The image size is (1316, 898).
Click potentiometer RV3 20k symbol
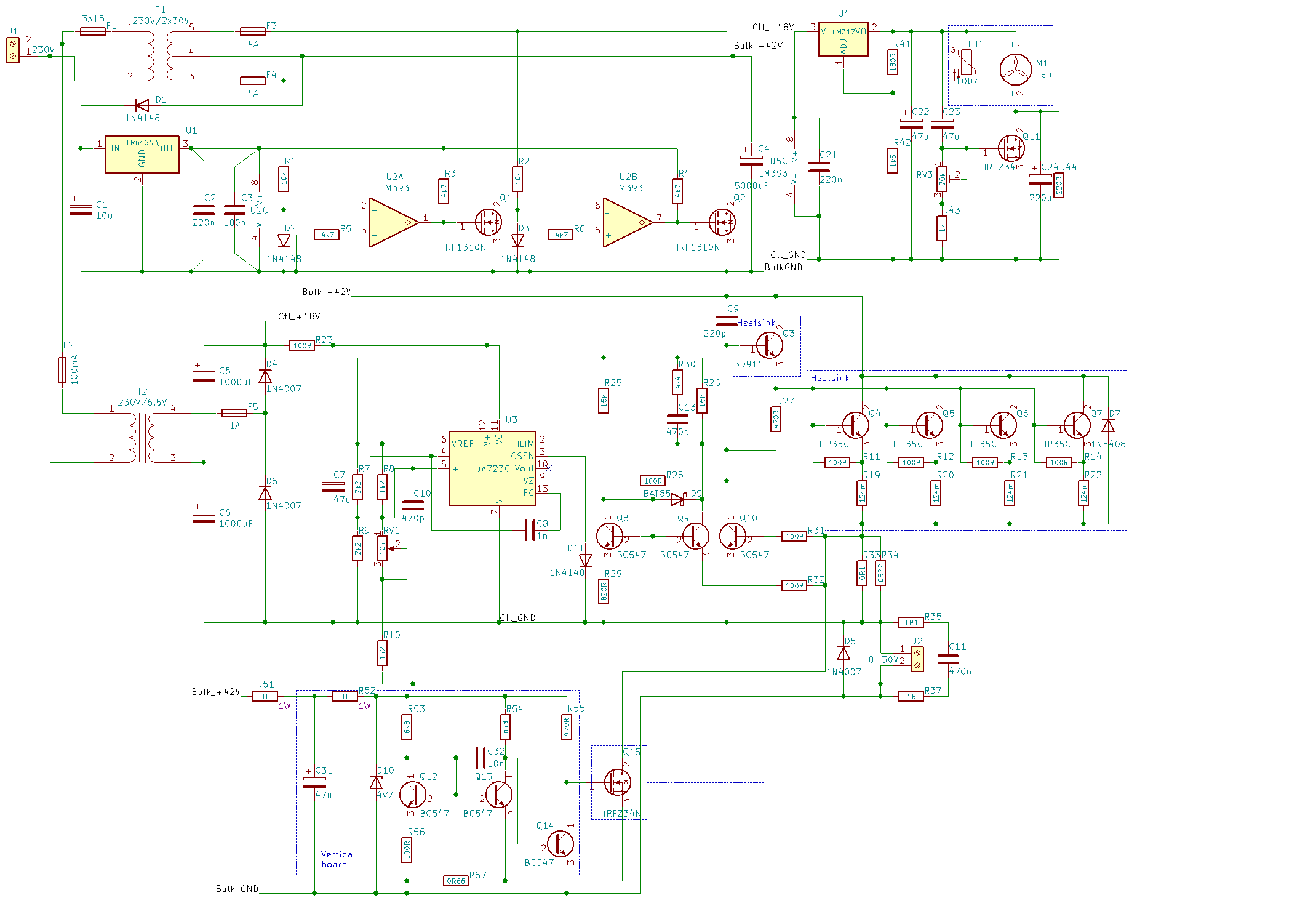coord(942,179)
